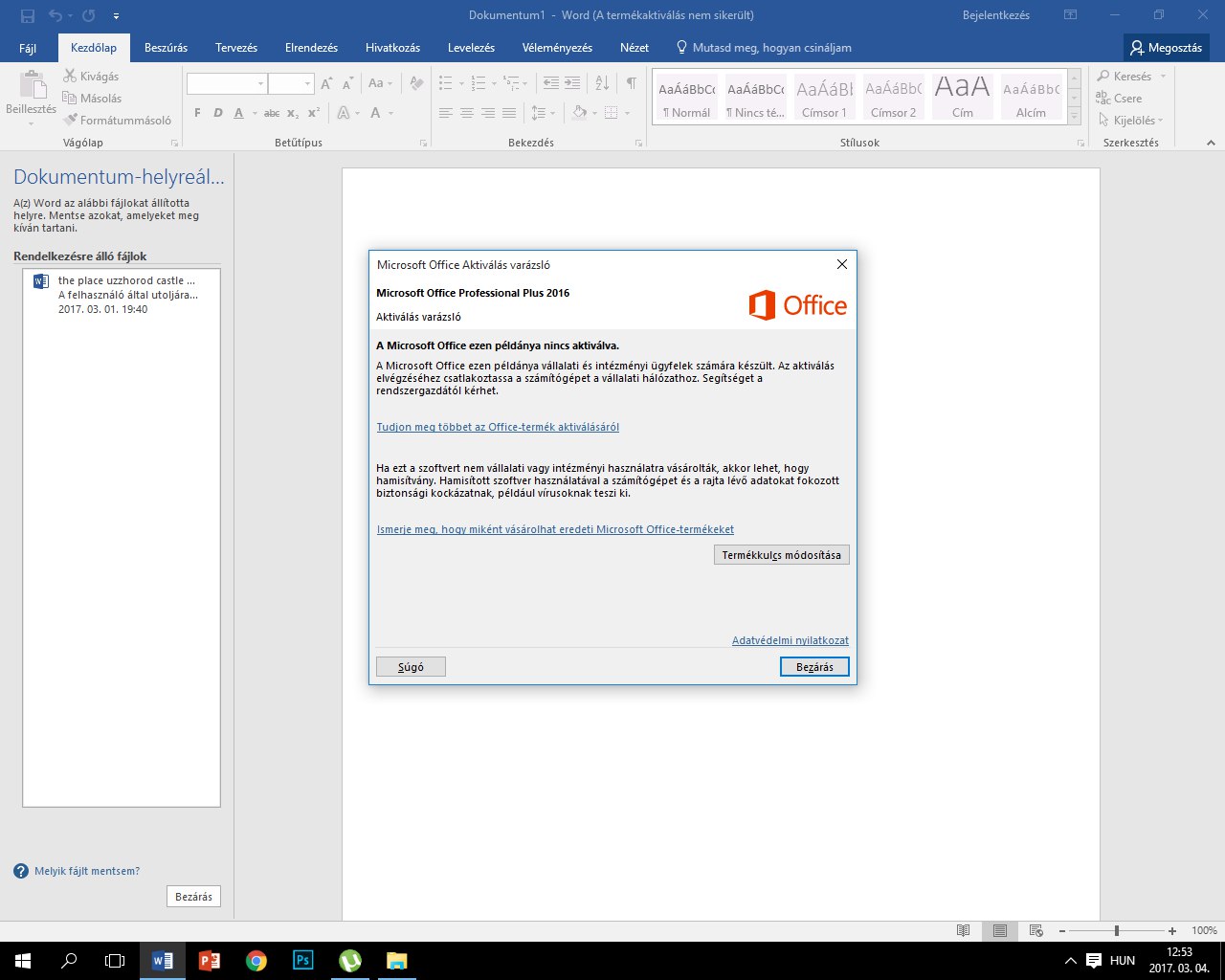Toggle italic (D) formatting
The width and height of the screenshot is (1225, 980).
coord(217,113)
